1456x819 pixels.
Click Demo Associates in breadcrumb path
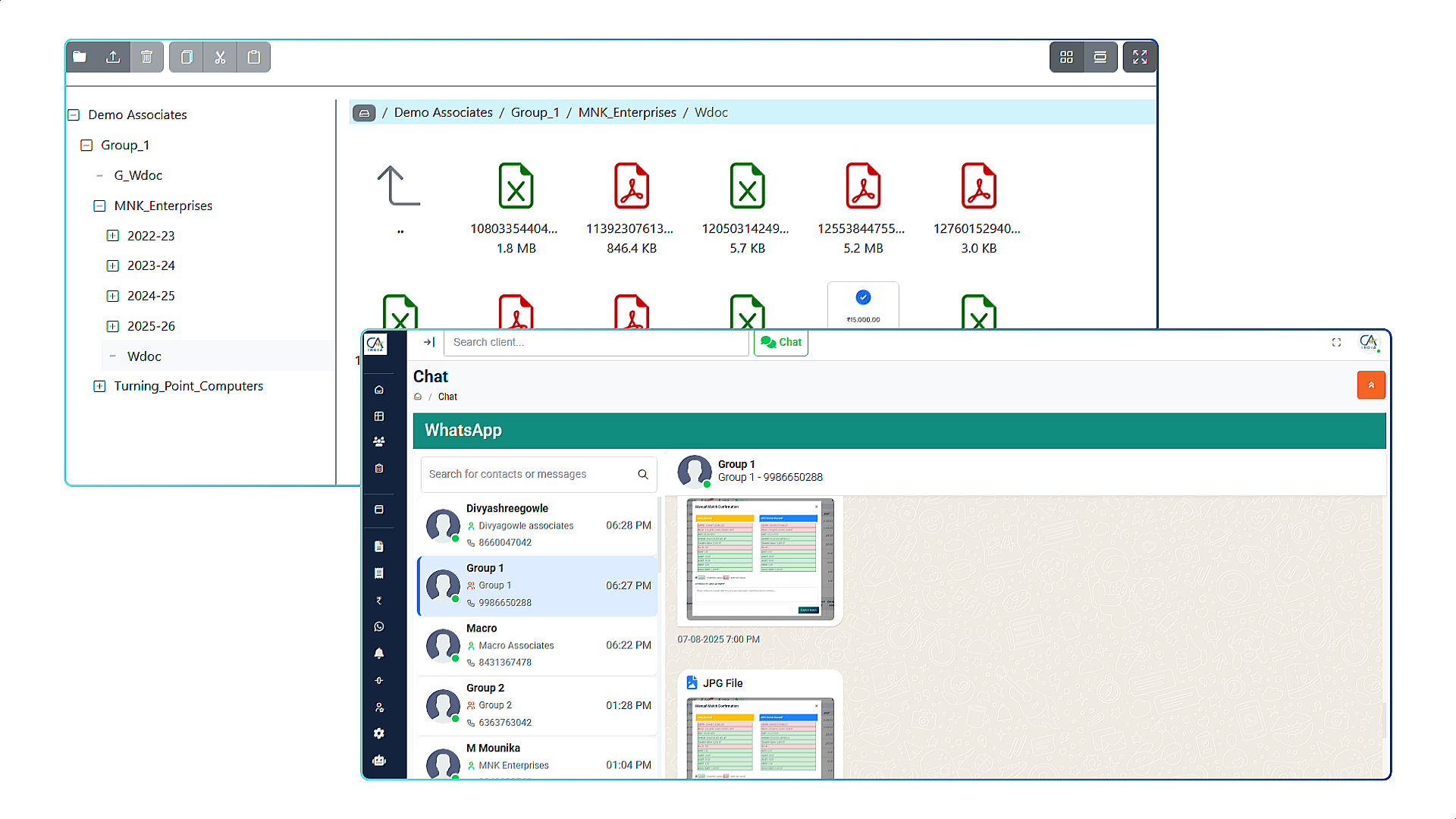pyautogui.click(x=443, y=112)
